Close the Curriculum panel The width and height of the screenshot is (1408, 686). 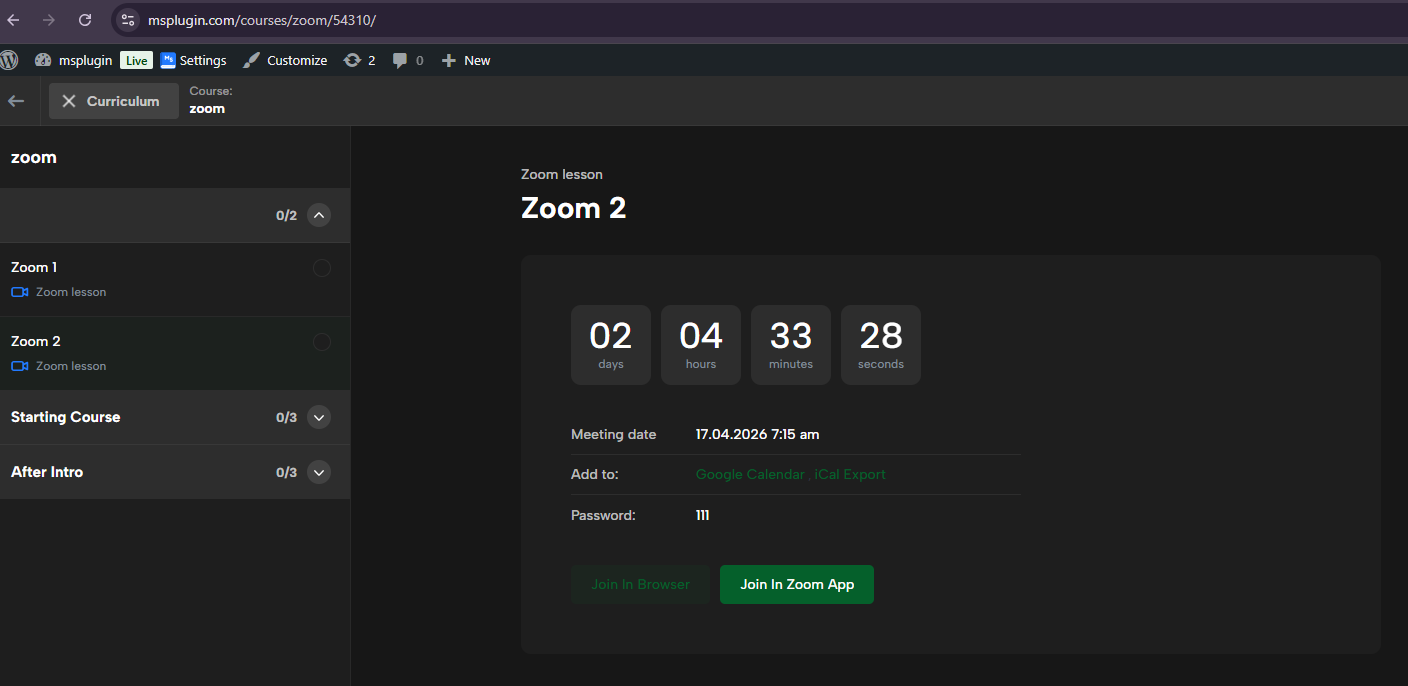click(114, 101)
